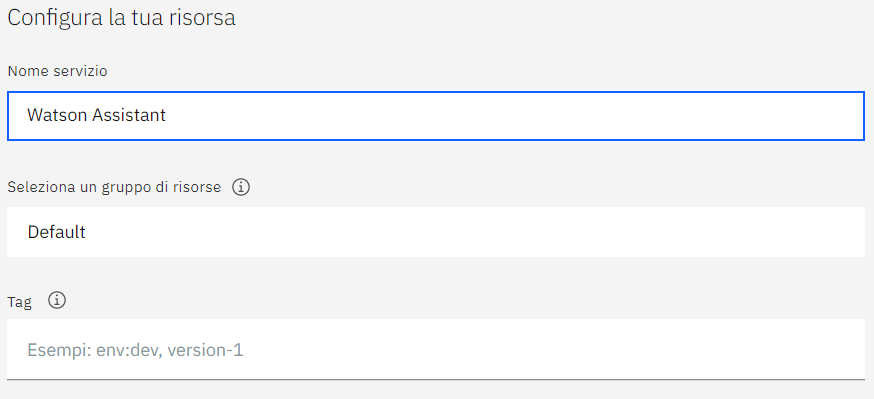Expand the resource group dropdown showing Default
The image size is (874, 399).
point(436,232)
